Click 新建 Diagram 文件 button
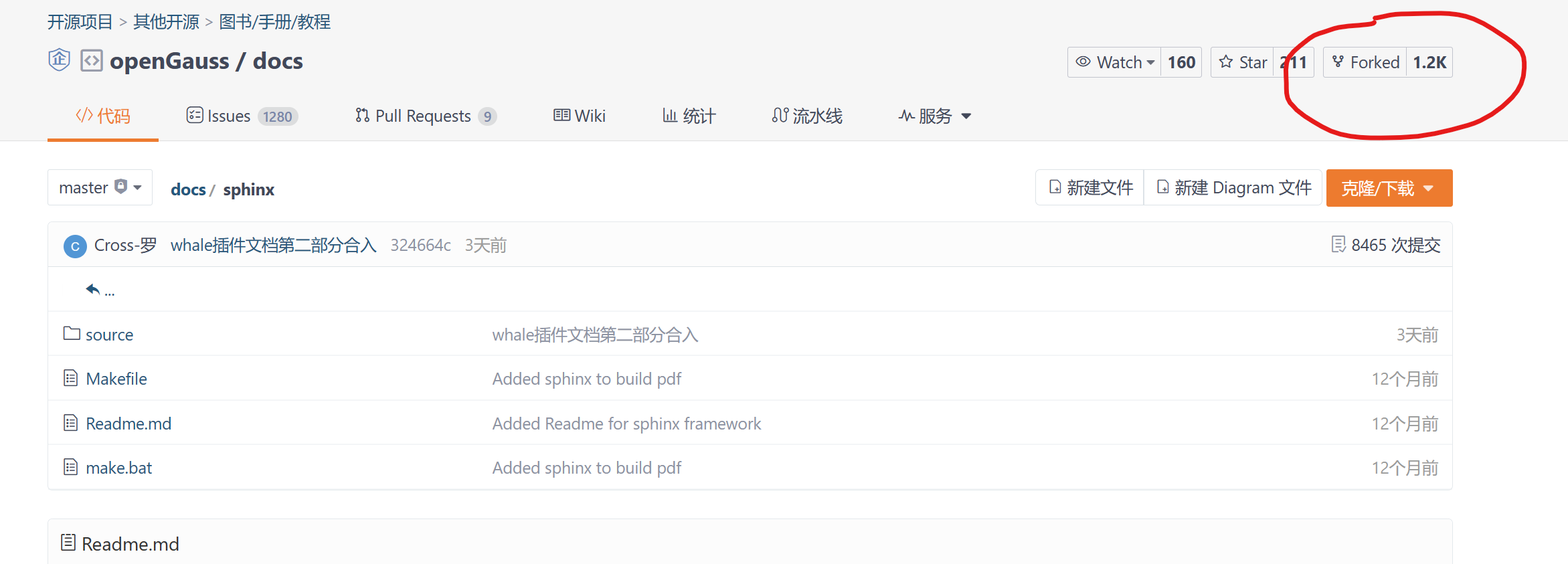This screenshot has height=564, width=1568. pos(1233,187)
